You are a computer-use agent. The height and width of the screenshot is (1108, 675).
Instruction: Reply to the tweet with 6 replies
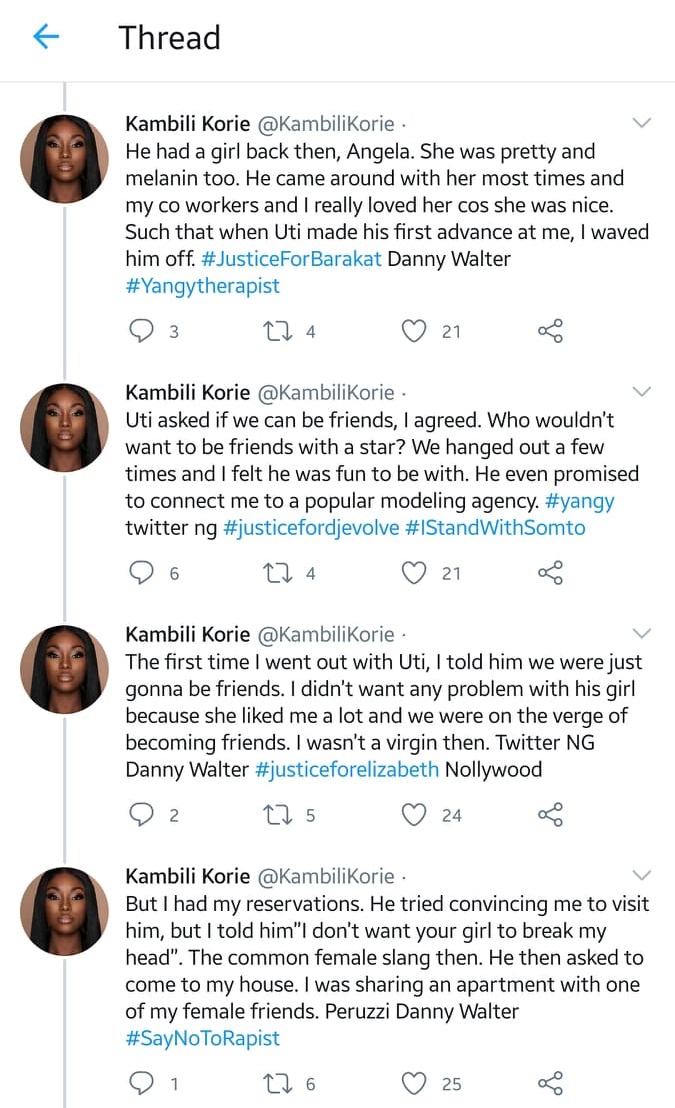tap(144, 573)
